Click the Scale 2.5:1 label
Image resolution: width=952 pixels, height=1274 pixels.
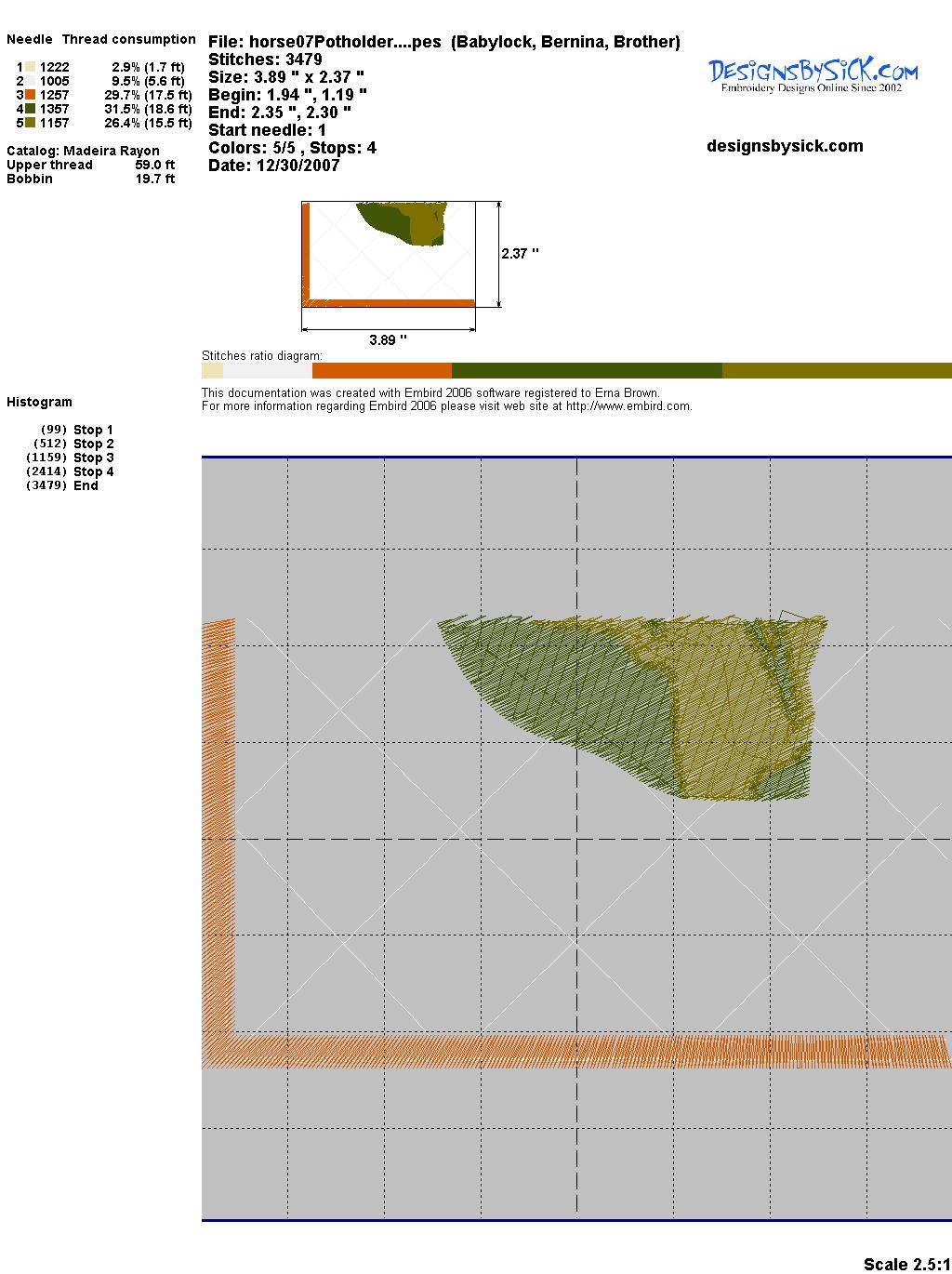point(906,1264)
